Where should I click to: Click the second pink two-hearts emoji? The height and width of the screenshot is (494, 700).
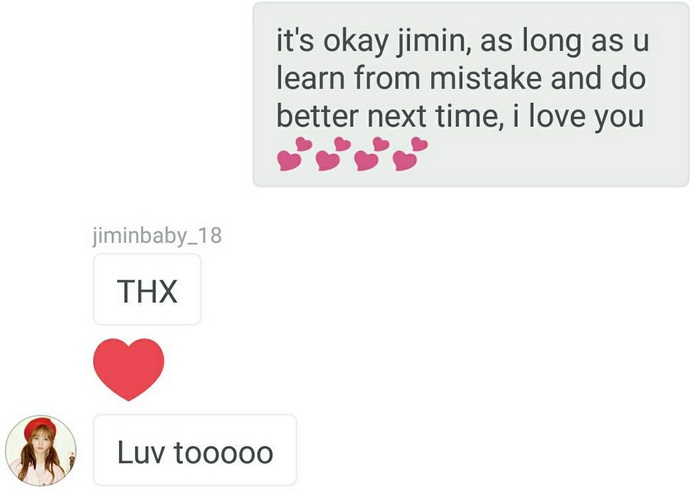[333, 154]
